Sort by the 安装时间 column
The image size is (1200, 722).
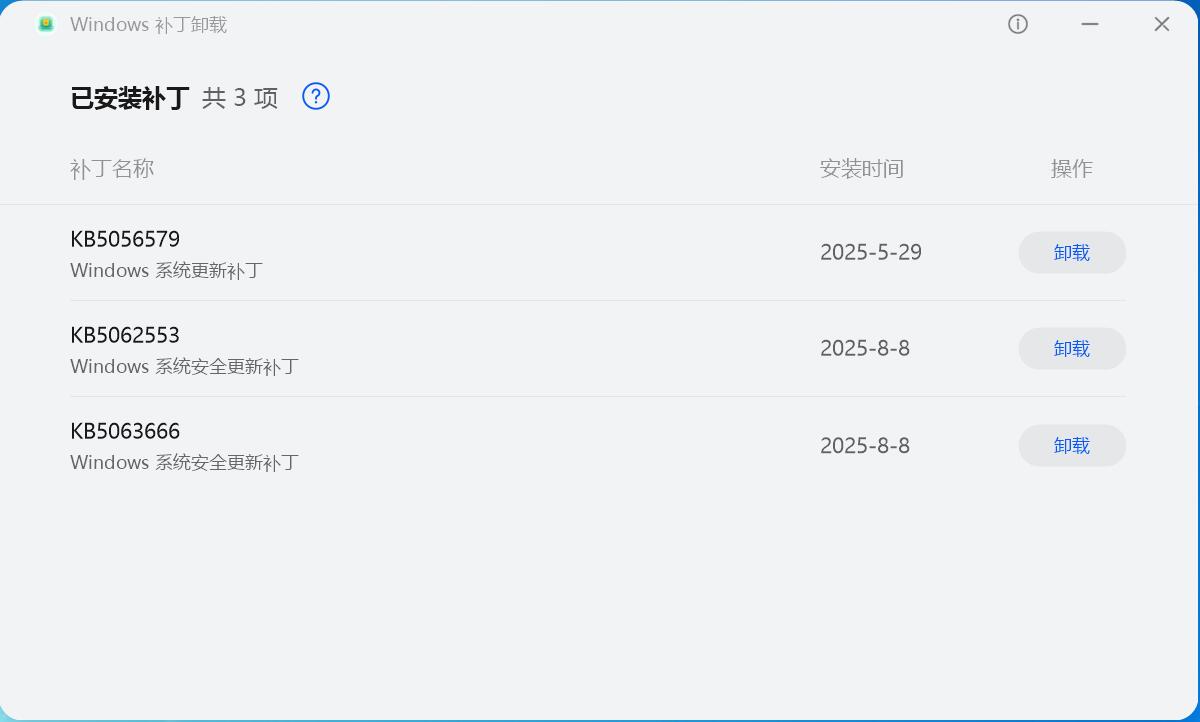coord(862,168)
